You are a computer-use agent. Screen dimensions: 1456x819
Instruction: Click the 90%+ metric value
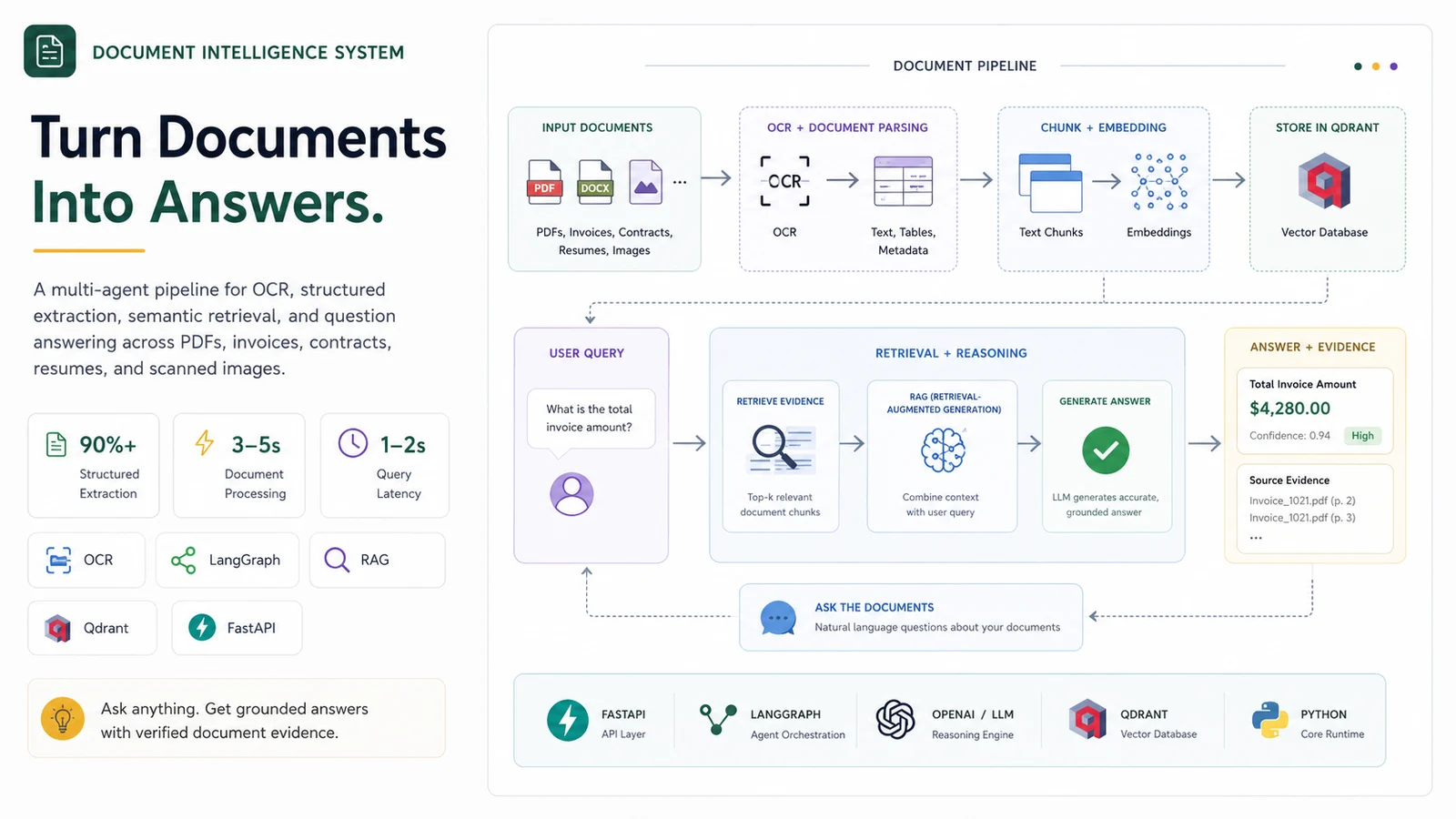tap(107, 445)
